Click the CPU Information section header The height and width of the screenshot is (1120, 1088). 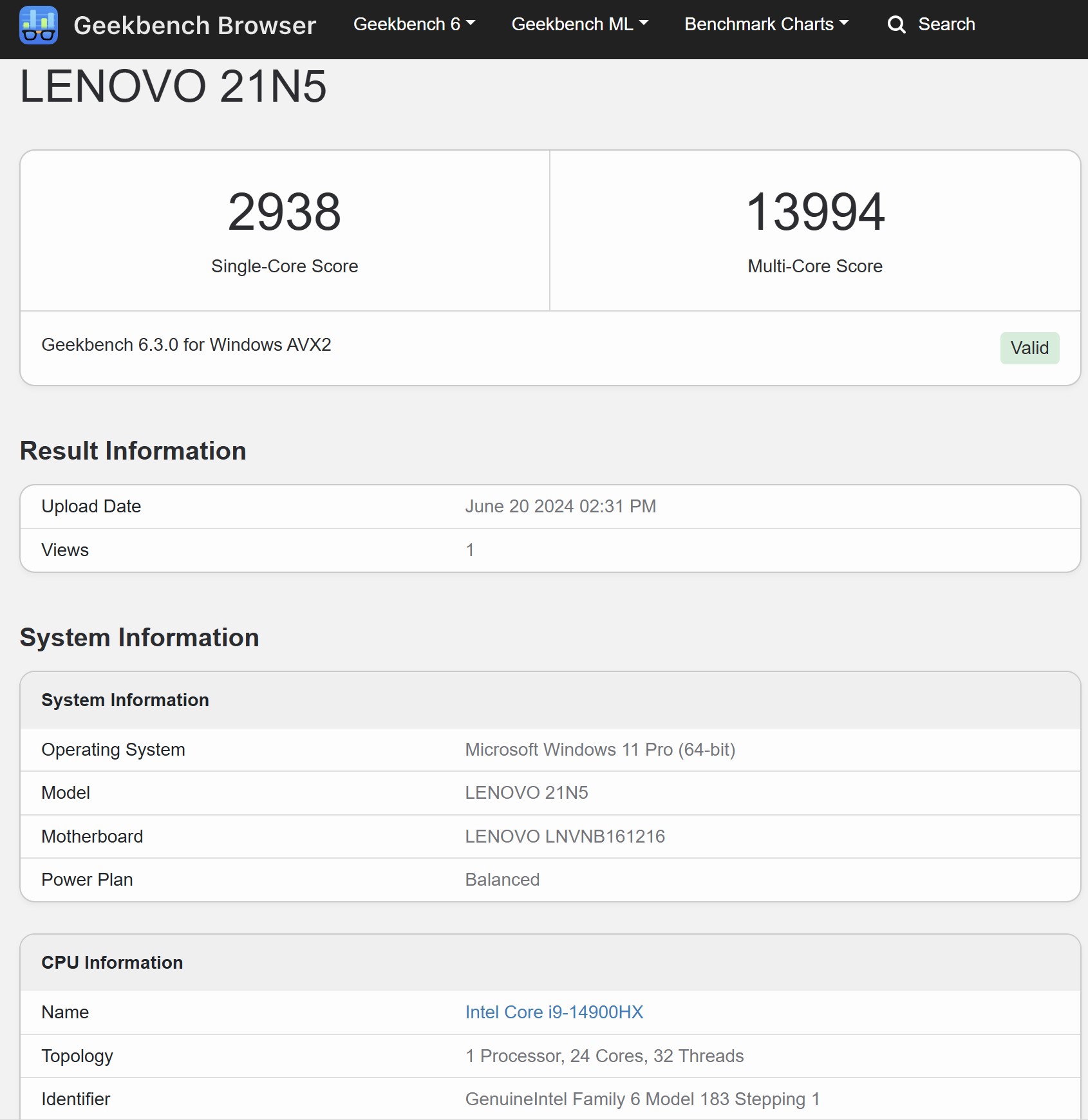click(x=112, y=963)
